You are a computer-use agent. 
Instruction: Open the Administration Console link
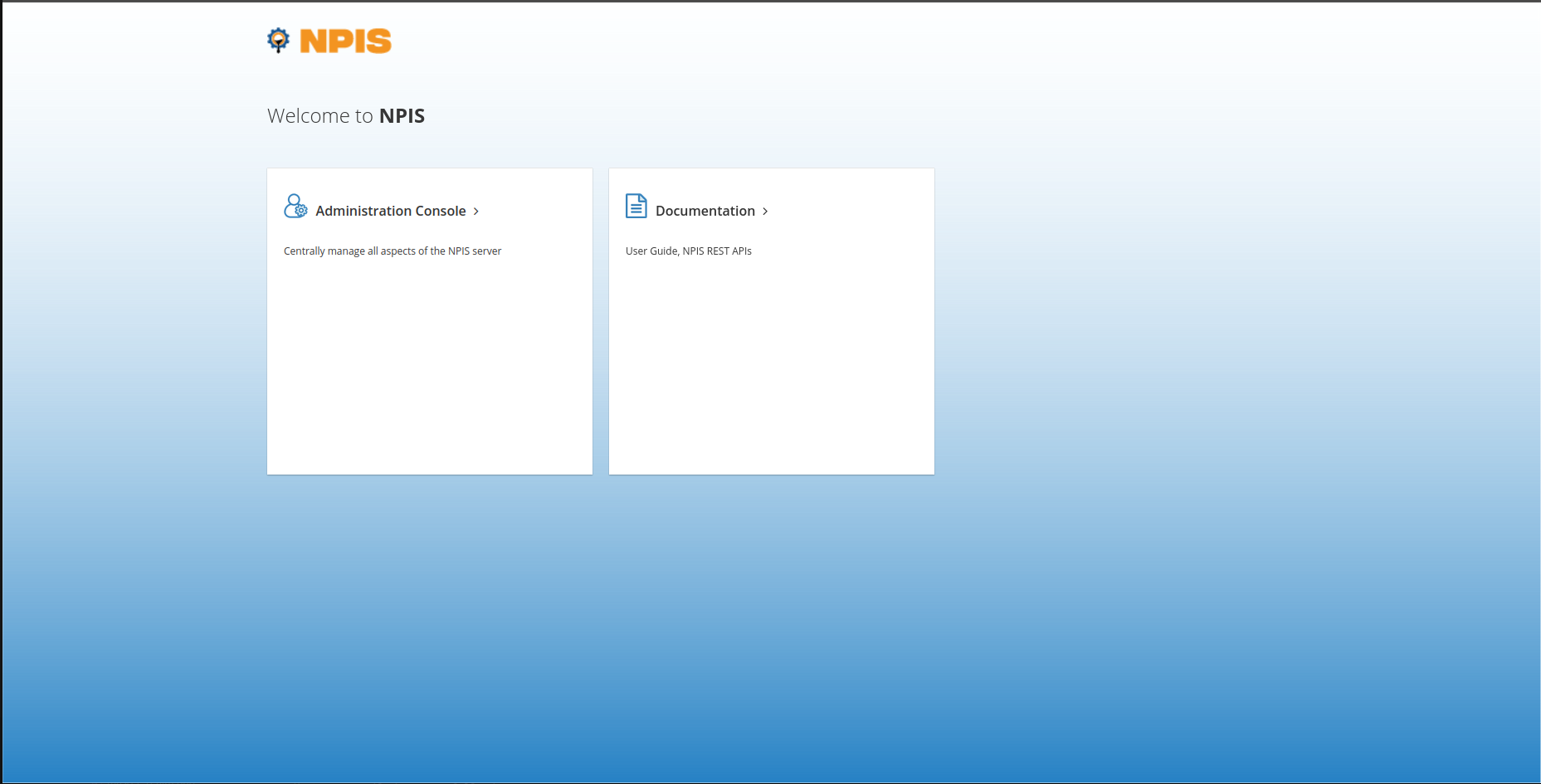[390, 211]
